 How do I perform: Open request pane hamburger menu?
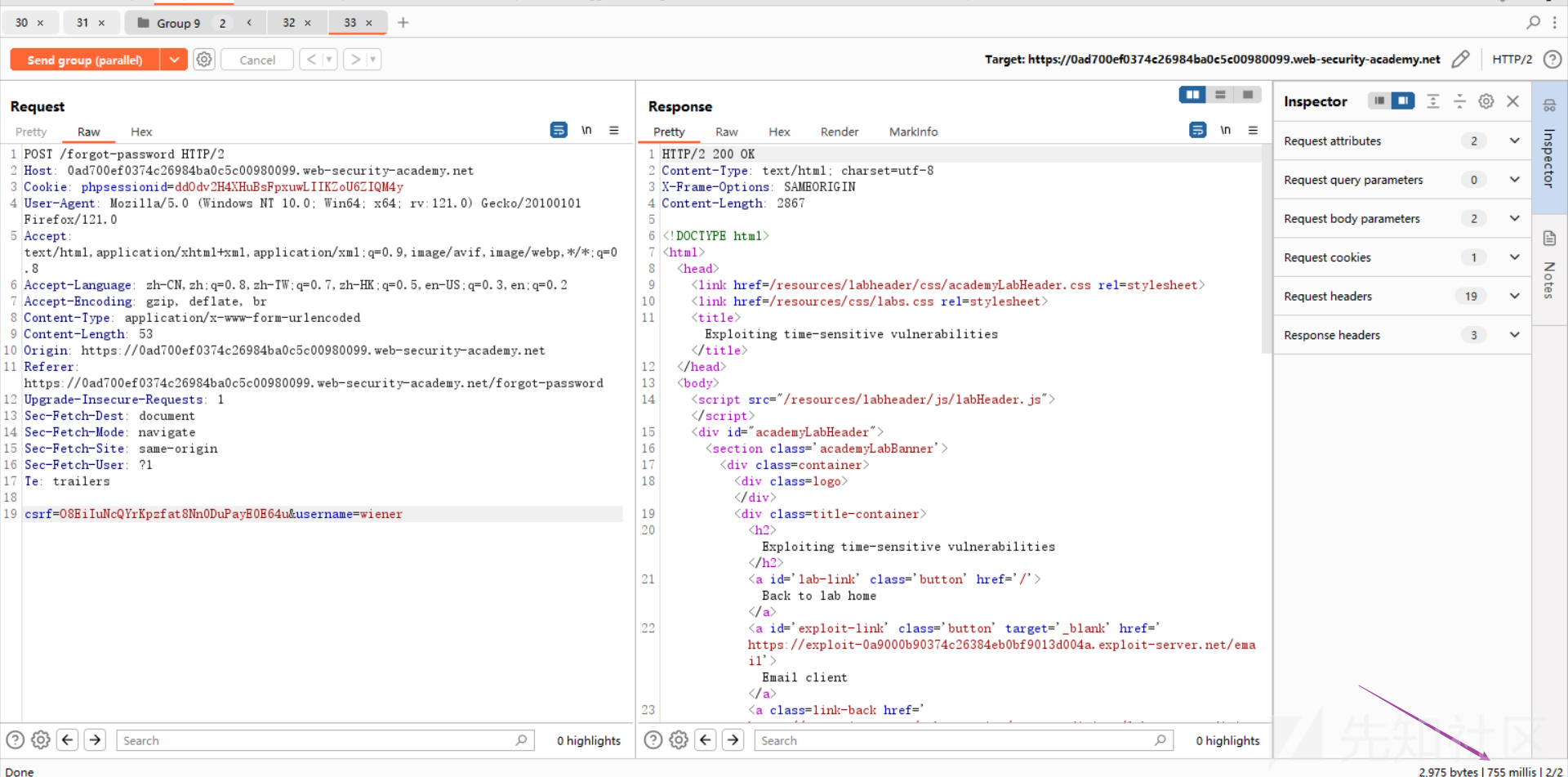tap(614, 130)
